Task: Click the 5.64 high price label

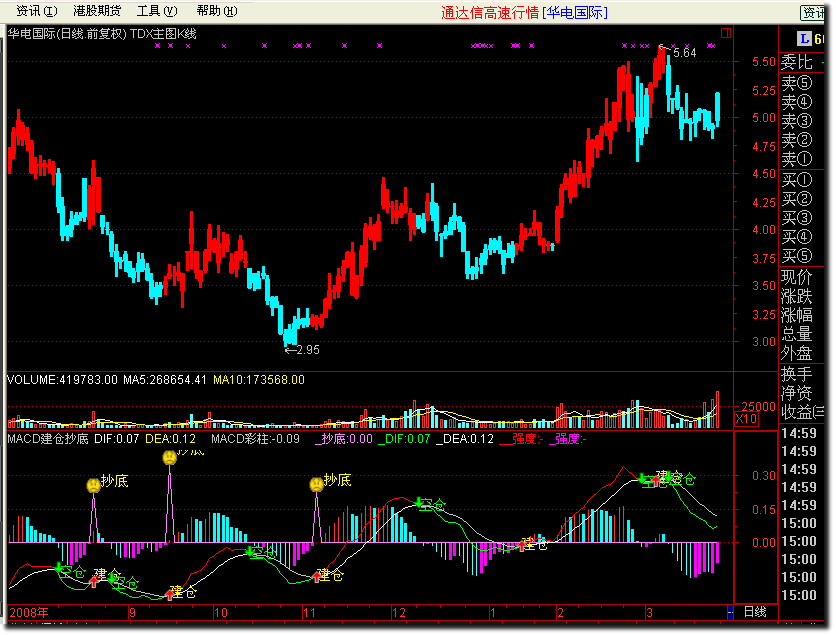Action: [685, 53]
